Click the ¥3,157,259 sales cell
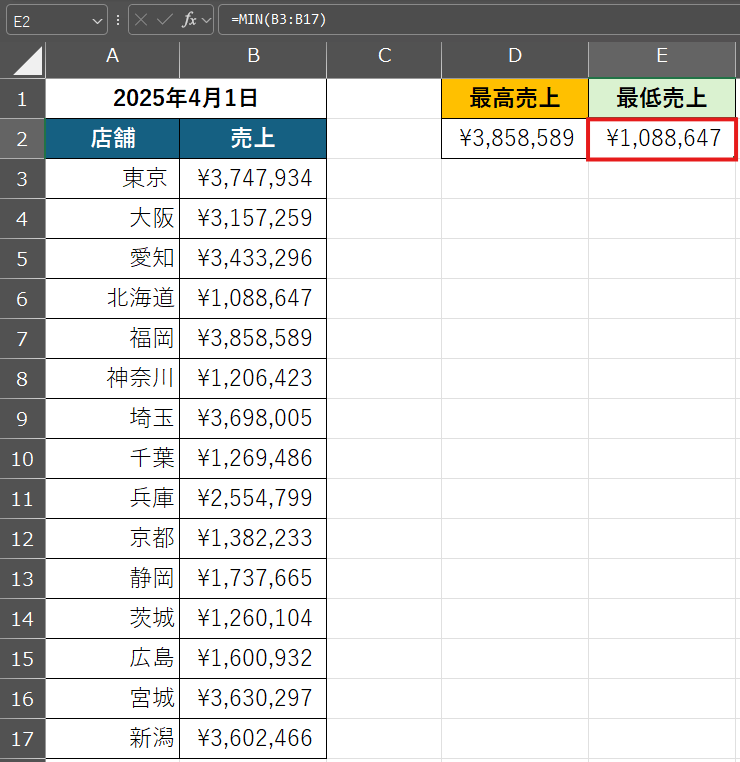Viewport: 740px width, 762px height. pos(253,219)
